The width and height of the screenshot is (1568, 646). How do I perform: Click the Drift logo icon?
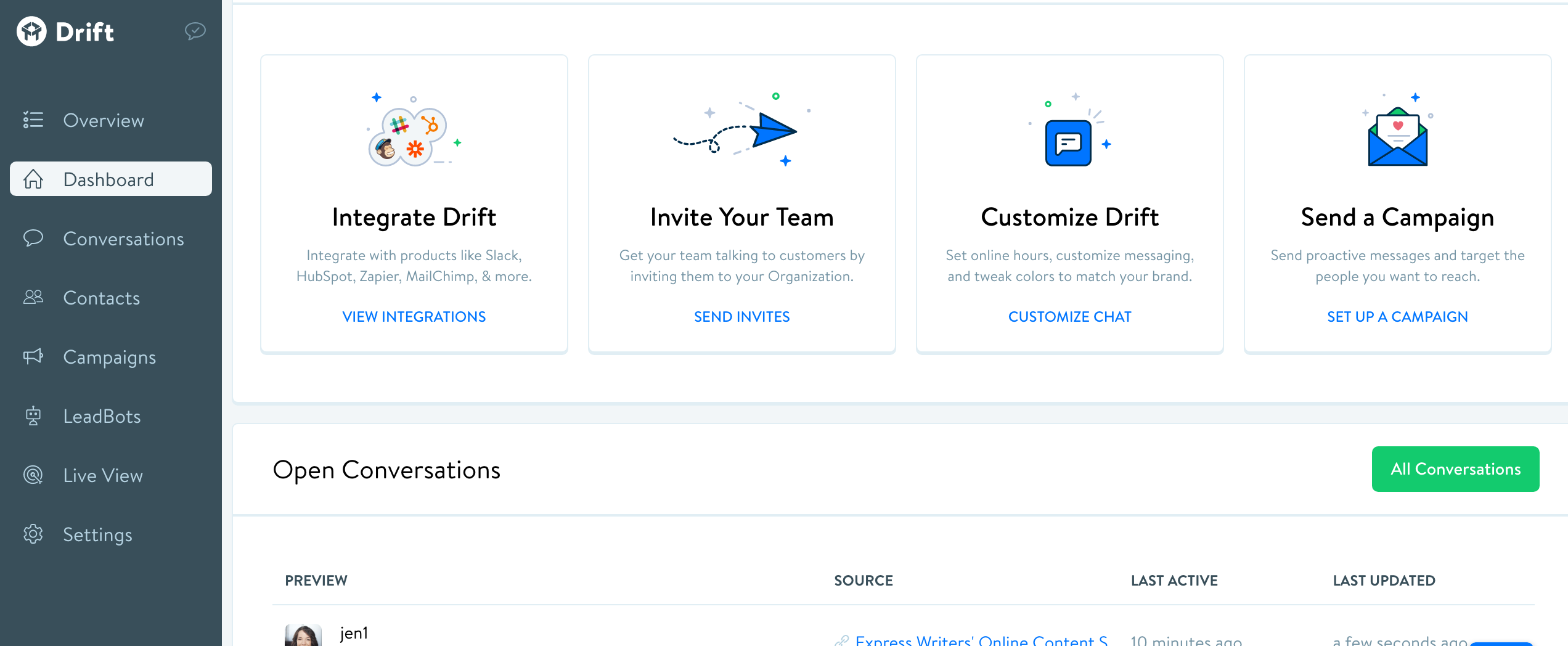[31, 31]
